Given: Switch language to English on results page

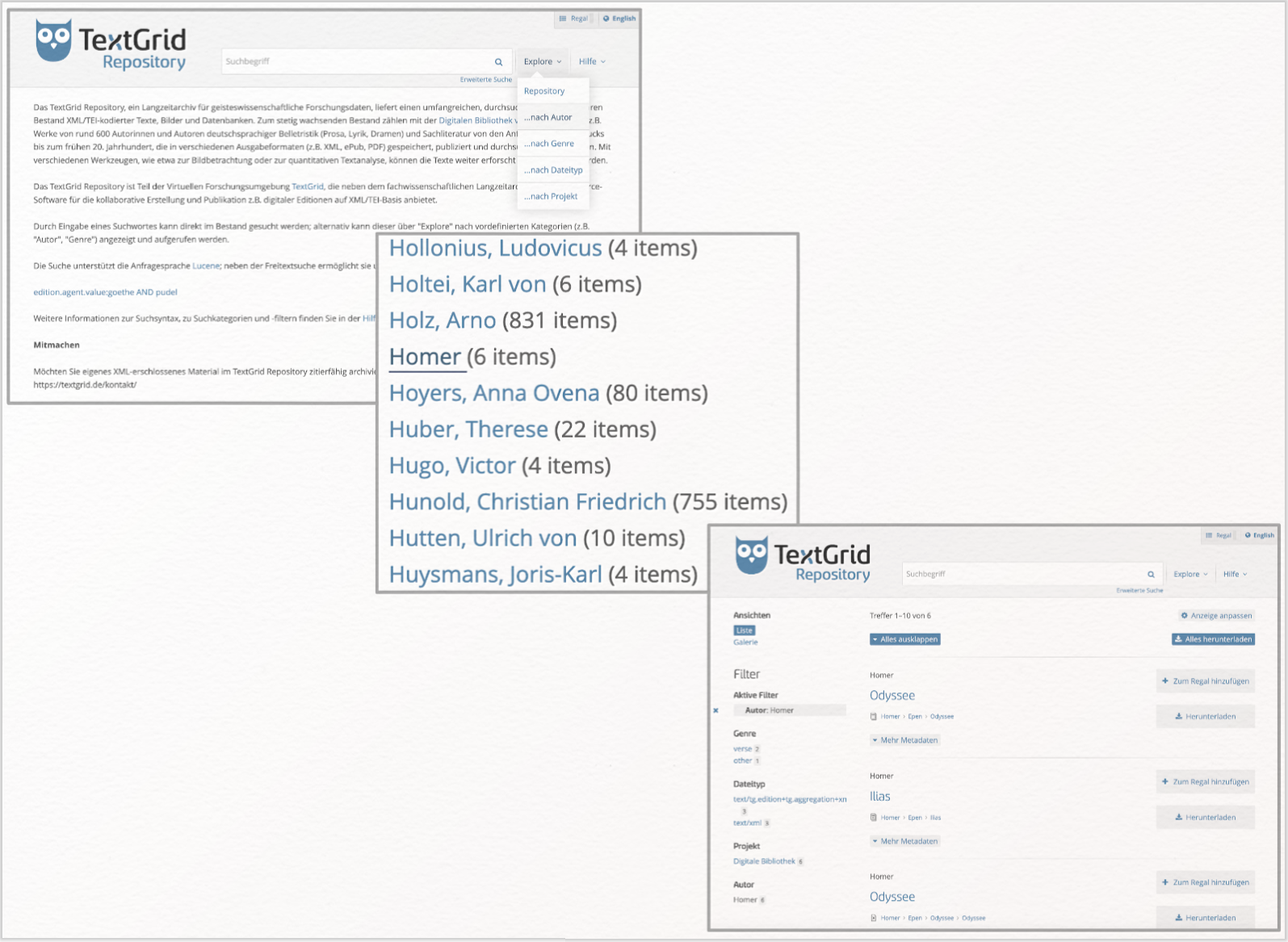Looking at the screenshot, I should (1260, 535).
